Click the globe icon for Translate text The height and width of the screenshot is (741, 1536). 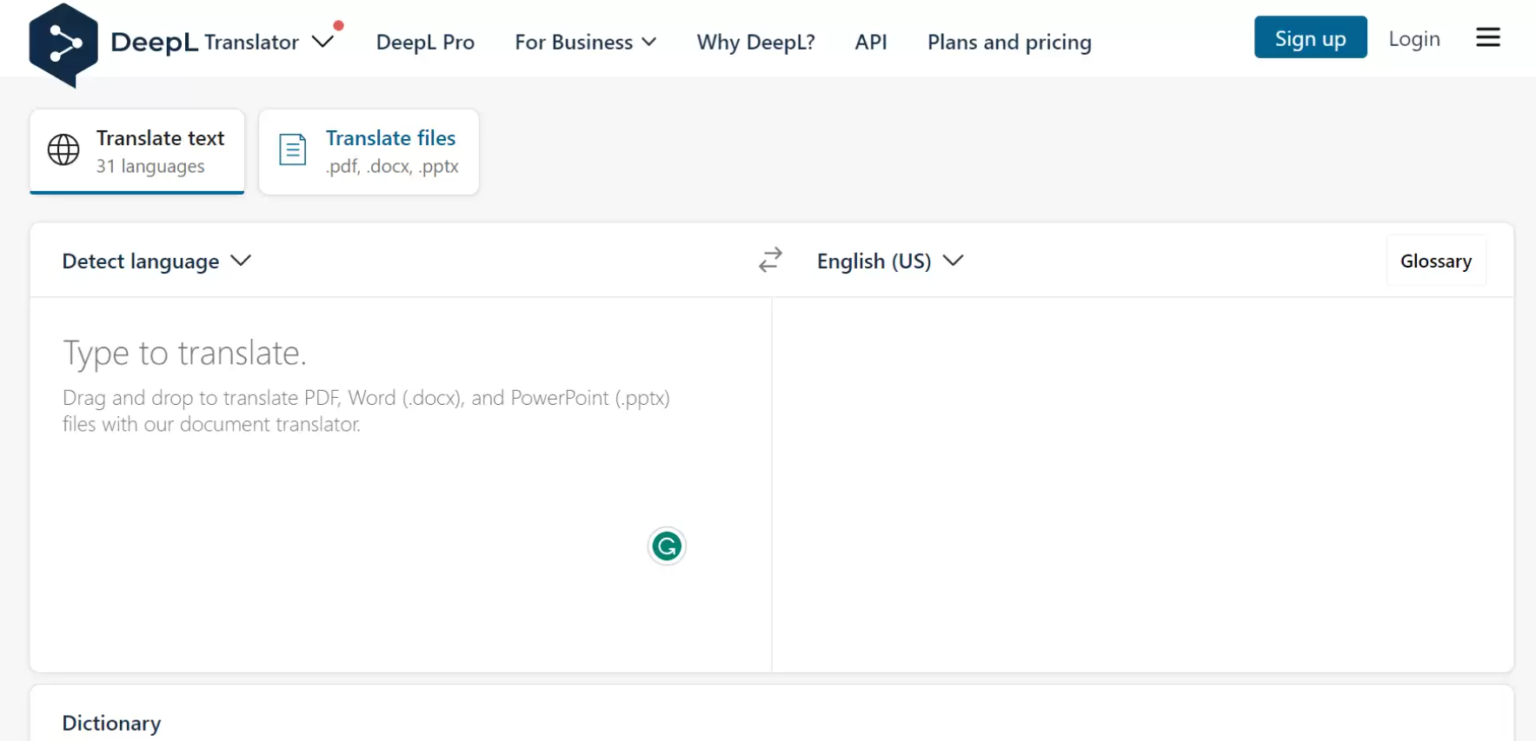click(x=64, y=151)
